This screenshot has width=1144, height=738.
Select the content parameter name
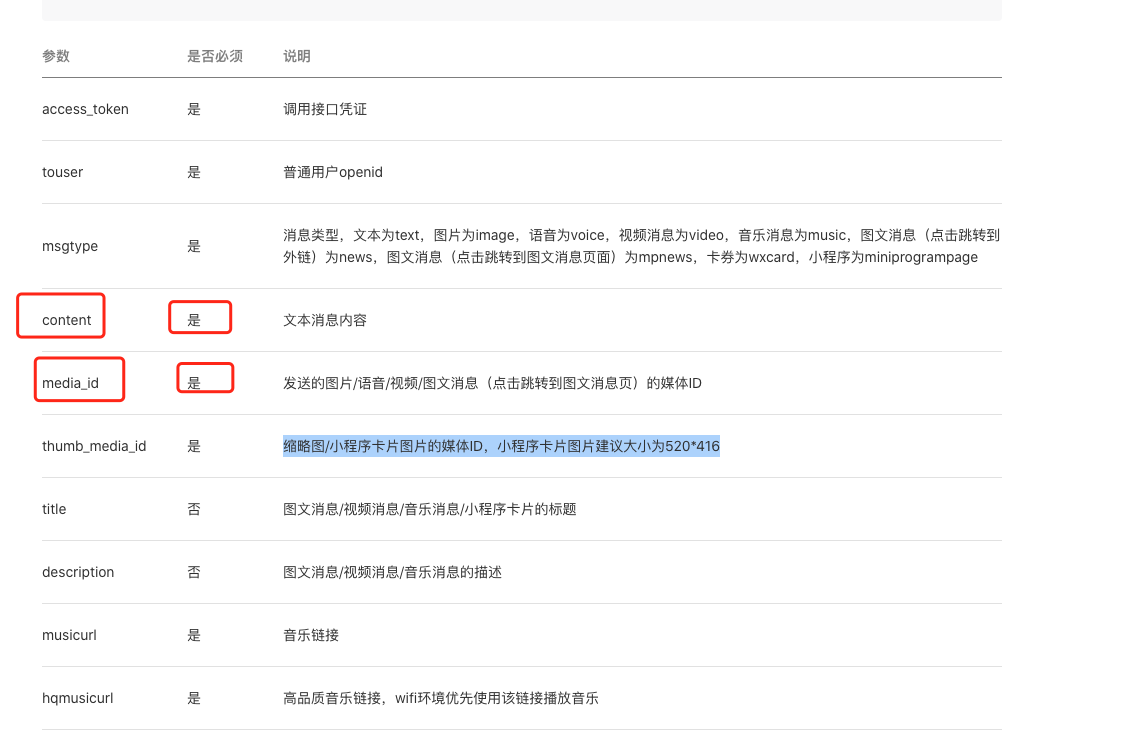(66, 320)
